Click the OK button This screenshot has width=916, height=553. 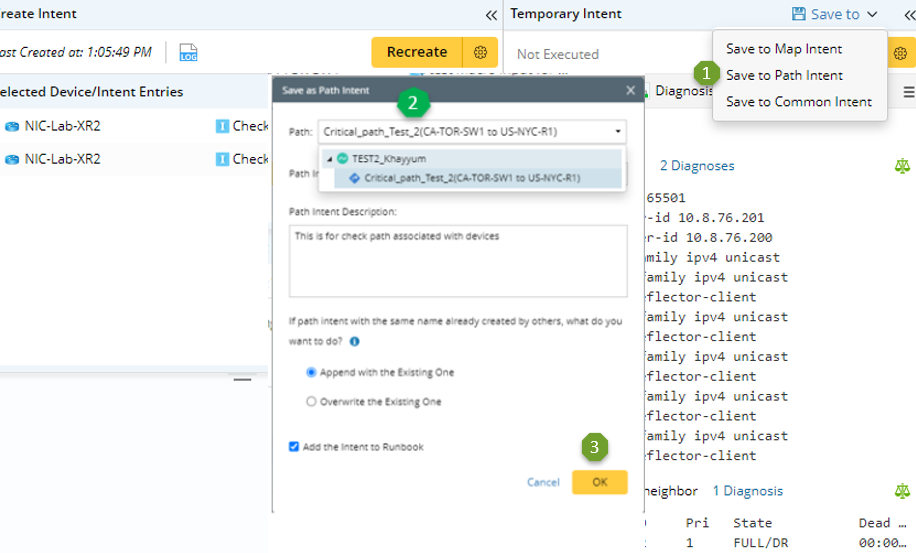(x=600, y=482)
